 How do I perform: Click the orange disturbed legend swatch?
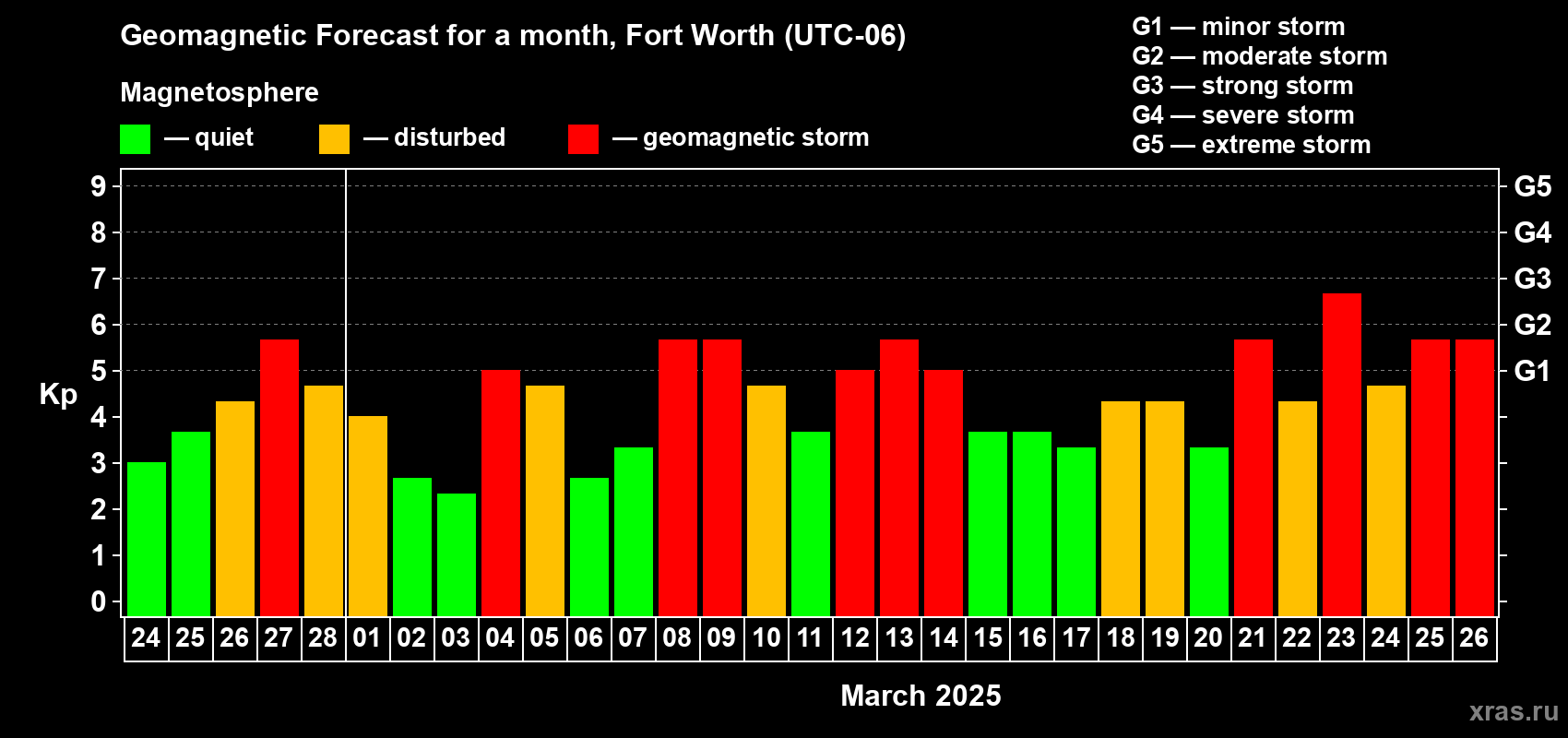[x=334, y=139]
